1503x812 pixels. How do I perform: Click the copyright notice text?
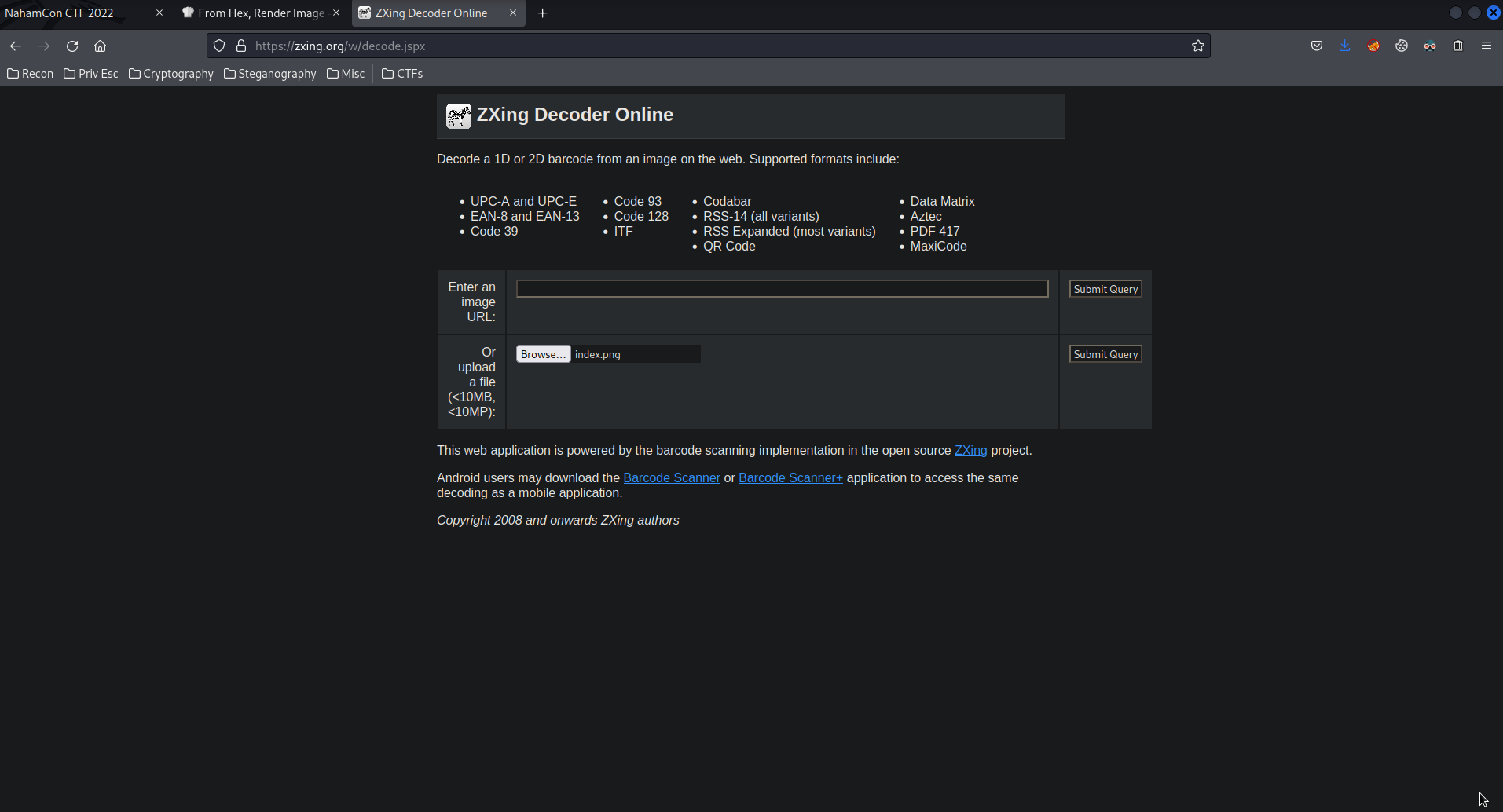[558, 521]
